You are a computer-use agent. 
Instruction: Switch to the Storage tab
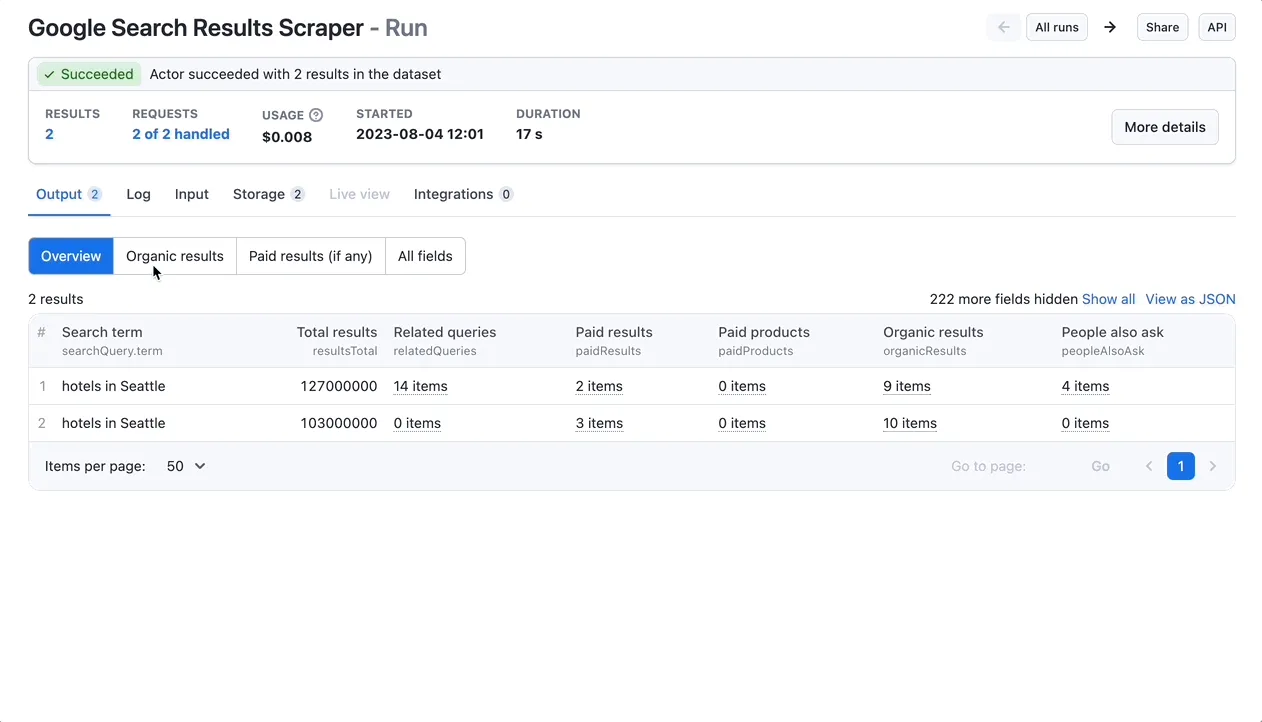click(x=269, y=194)
